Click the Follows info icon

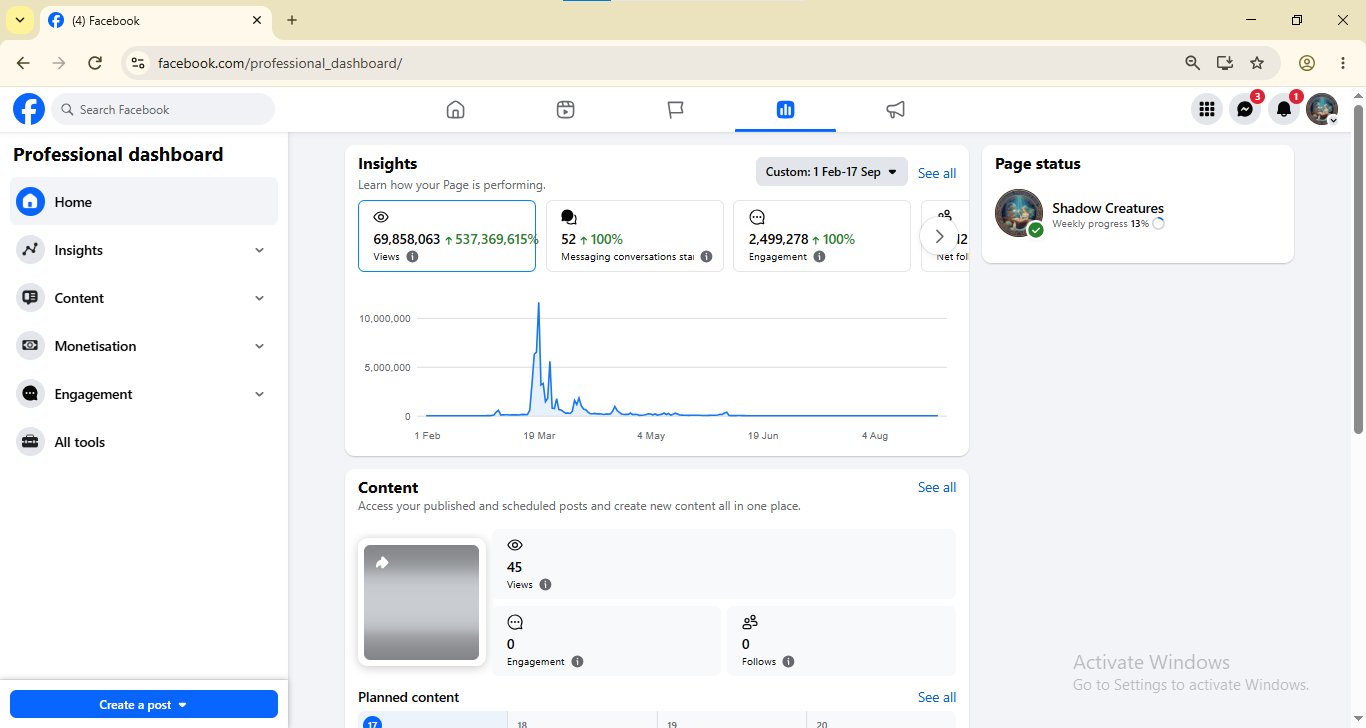(788, 662)
